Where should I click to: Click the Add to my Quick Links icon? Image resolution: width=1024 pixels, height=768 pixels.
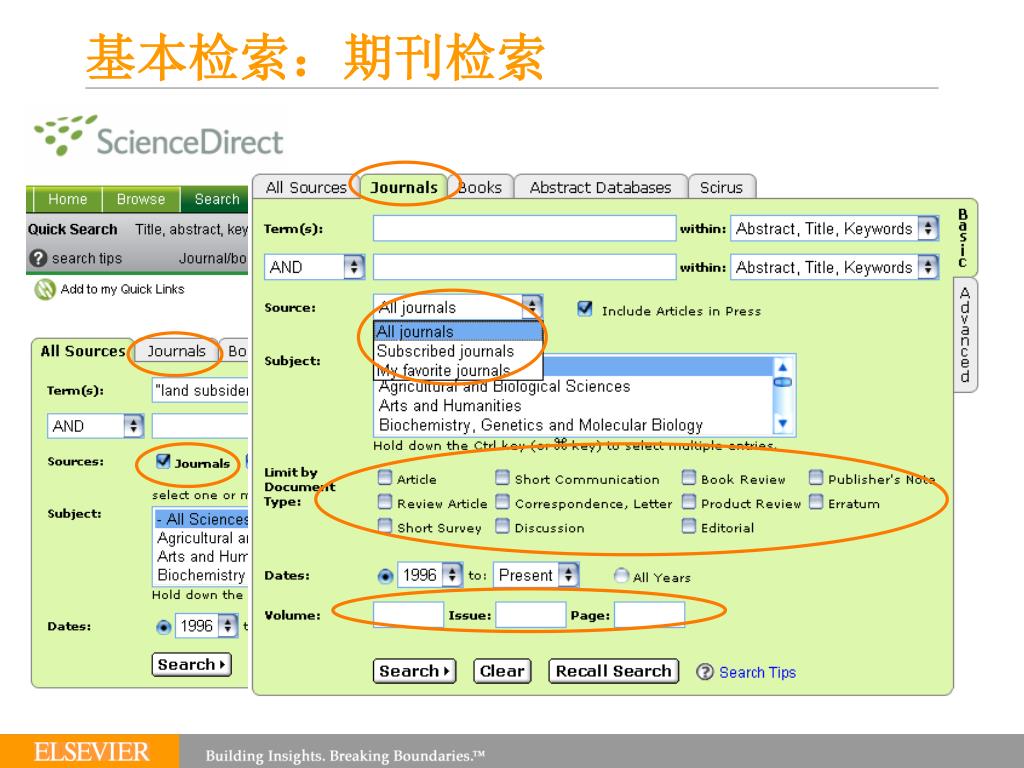tap(44, 289)
